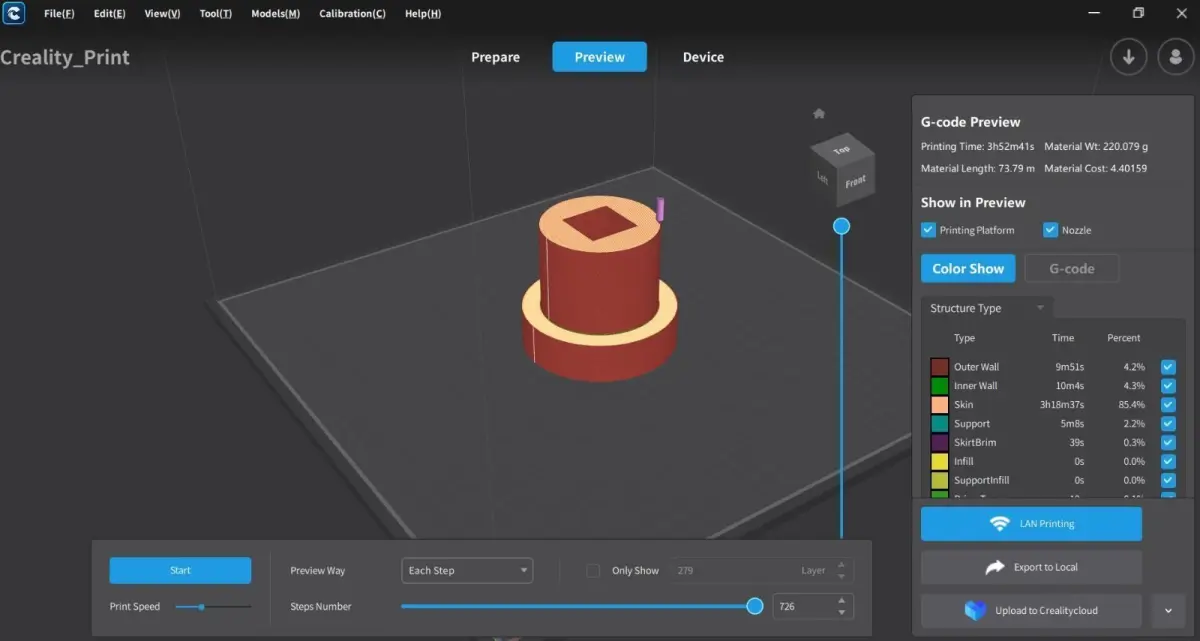Increase Layer number with up arrow
This screenshot has width=1200, height=641.
(842, 565)
